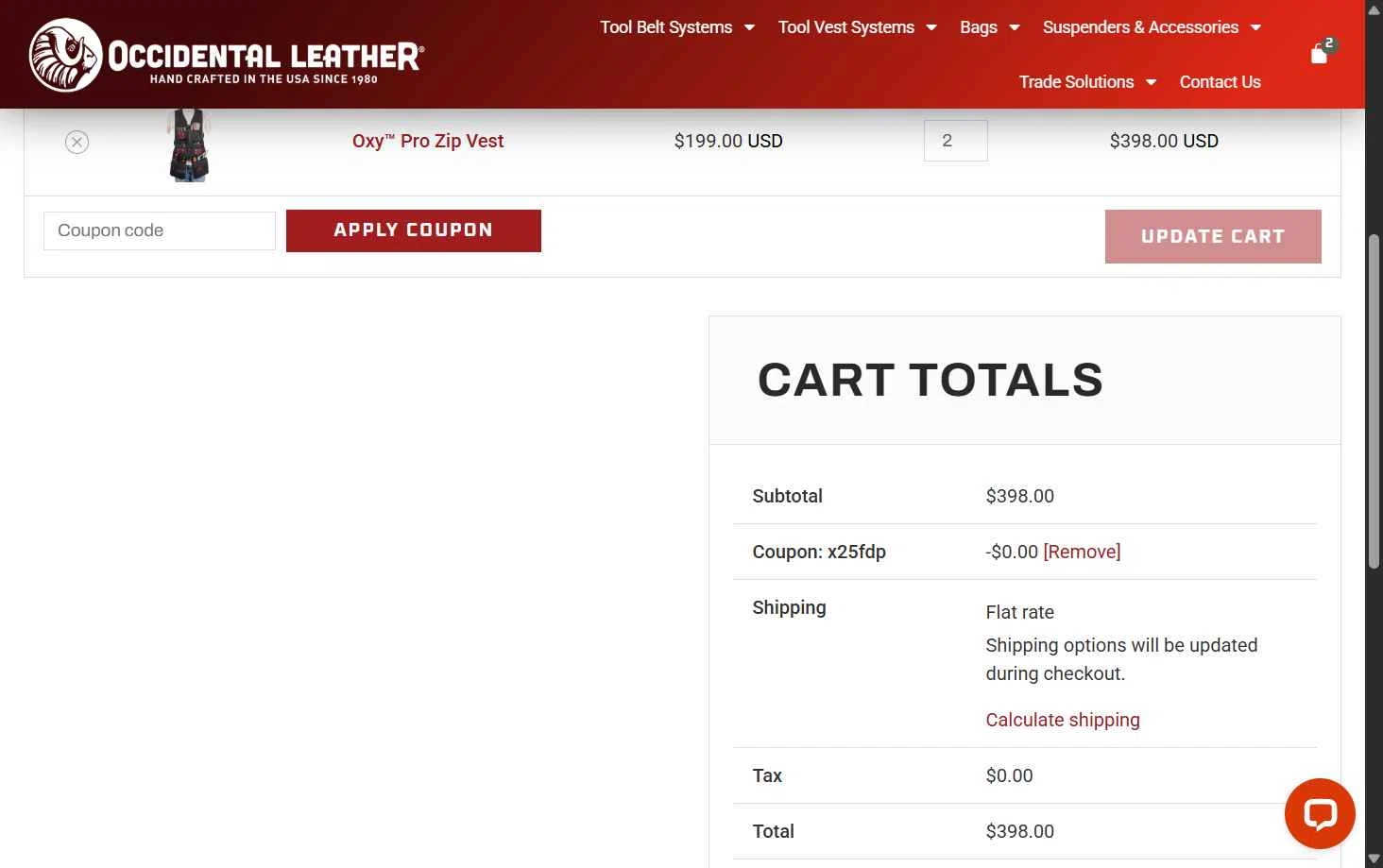Open Tool Belt Systems menu
Screen dimensions: 1383x868
666,27
